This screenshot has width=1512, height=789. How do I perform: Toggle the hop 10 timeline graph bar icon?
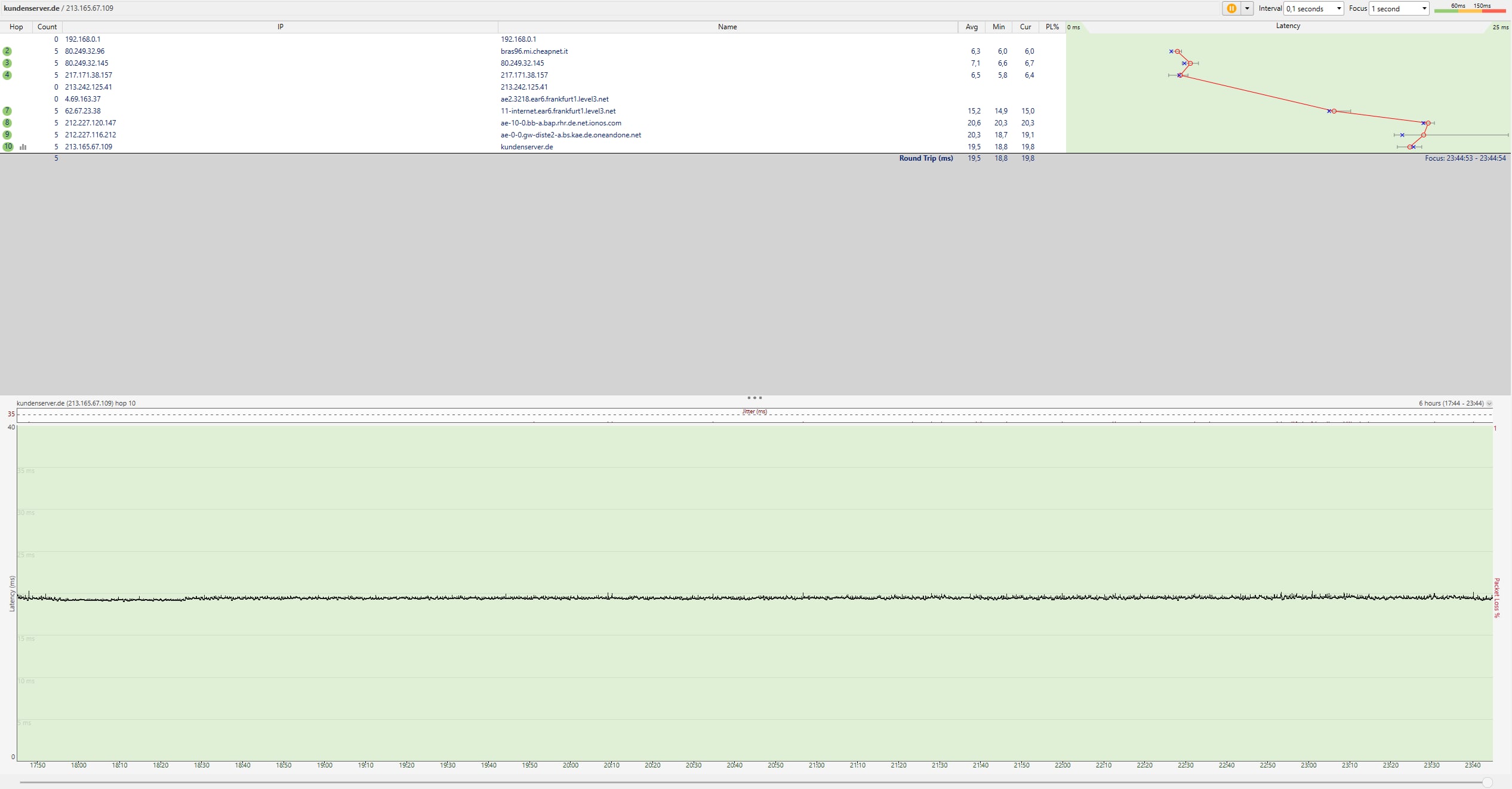pyautogui.click(x=23, y=147)
